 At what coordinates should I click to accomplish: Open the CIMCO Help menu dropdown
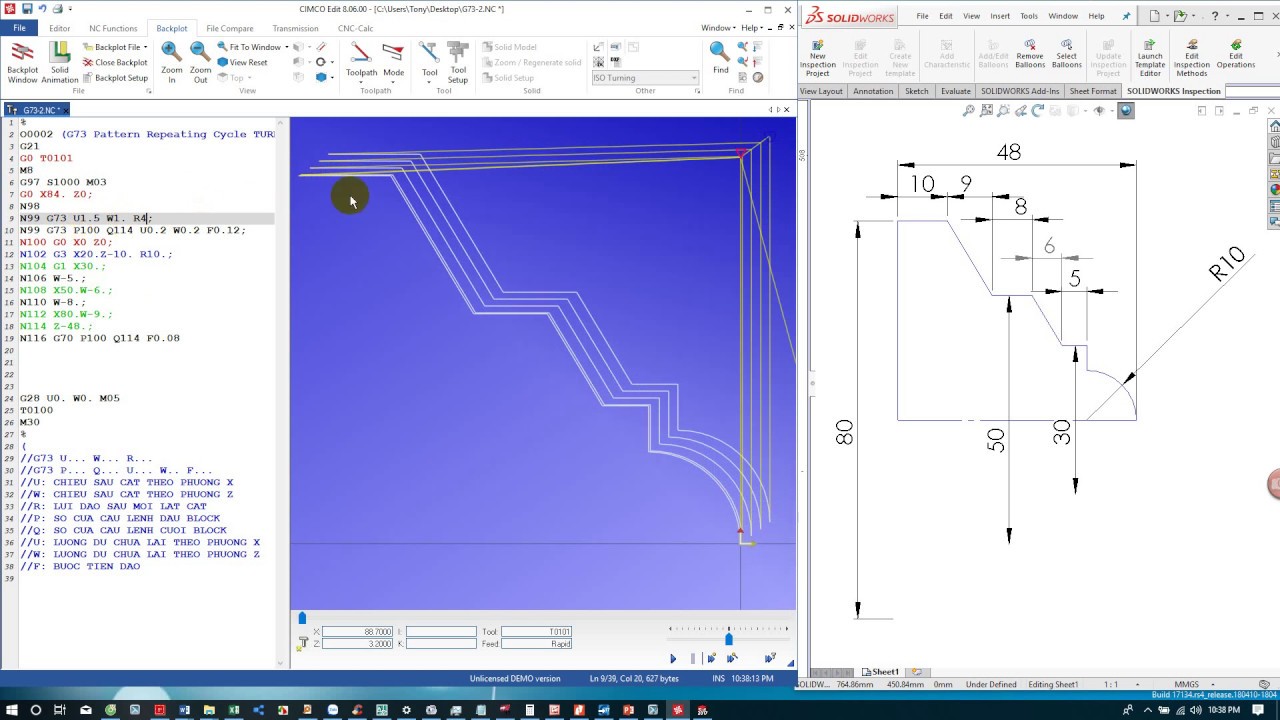tap(751, 28)
